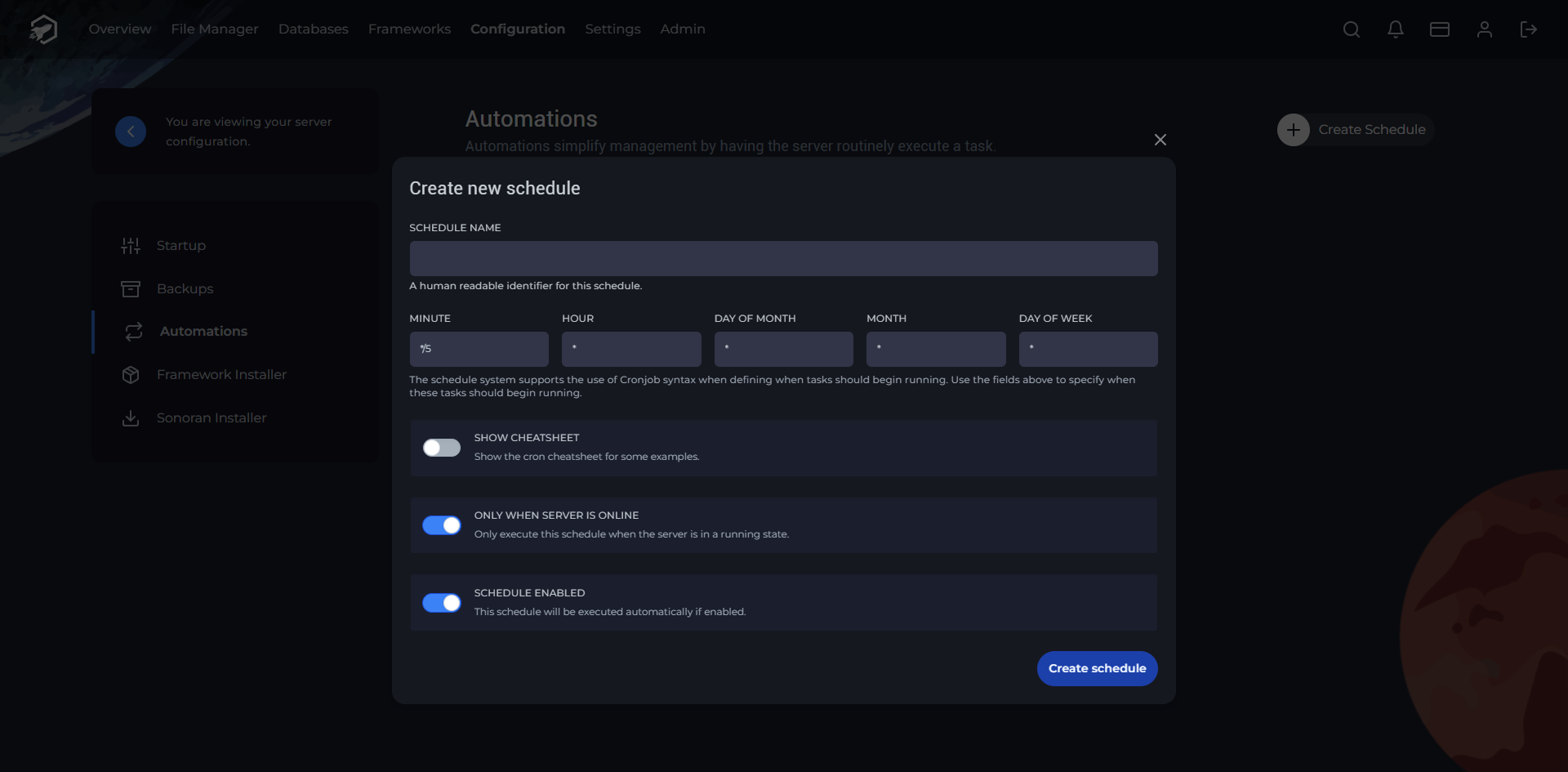
Task: Click the Day of Week field
Action: [1088, 349]
